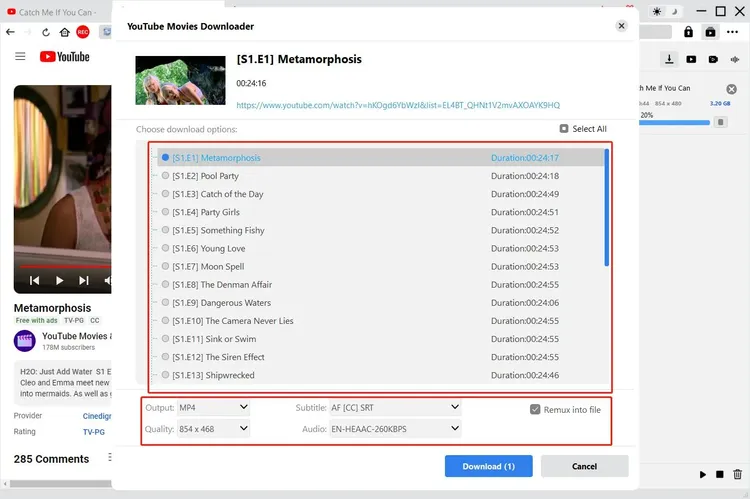Check the Select All checkbox

click(x=564, y=129)
